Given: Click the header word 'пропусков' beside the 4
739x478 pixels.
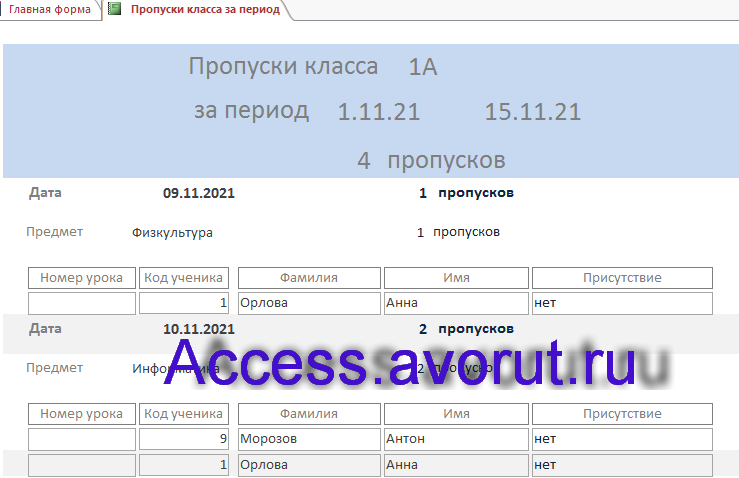Looking at the screenshot, I should point(446,161).
